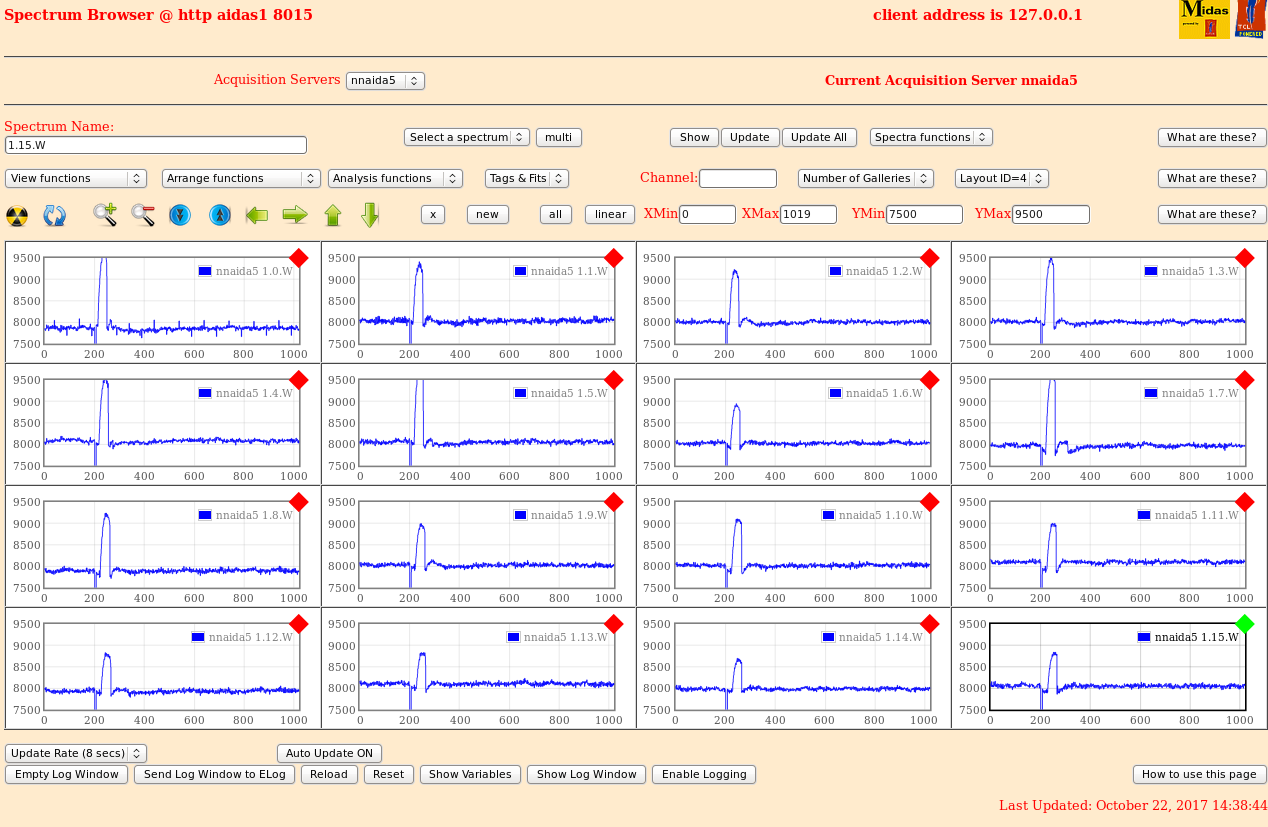1268x827 pixels.
Task: Toggle the red diamond on spectrum 1.0.W
Action: pos(298,258)
